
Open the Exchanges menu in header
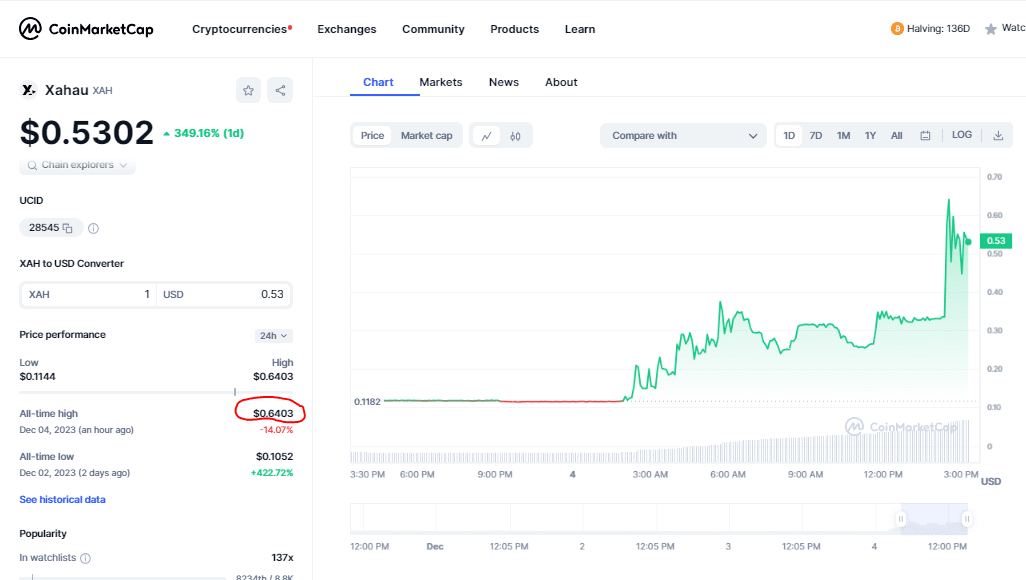click(346, 29)
